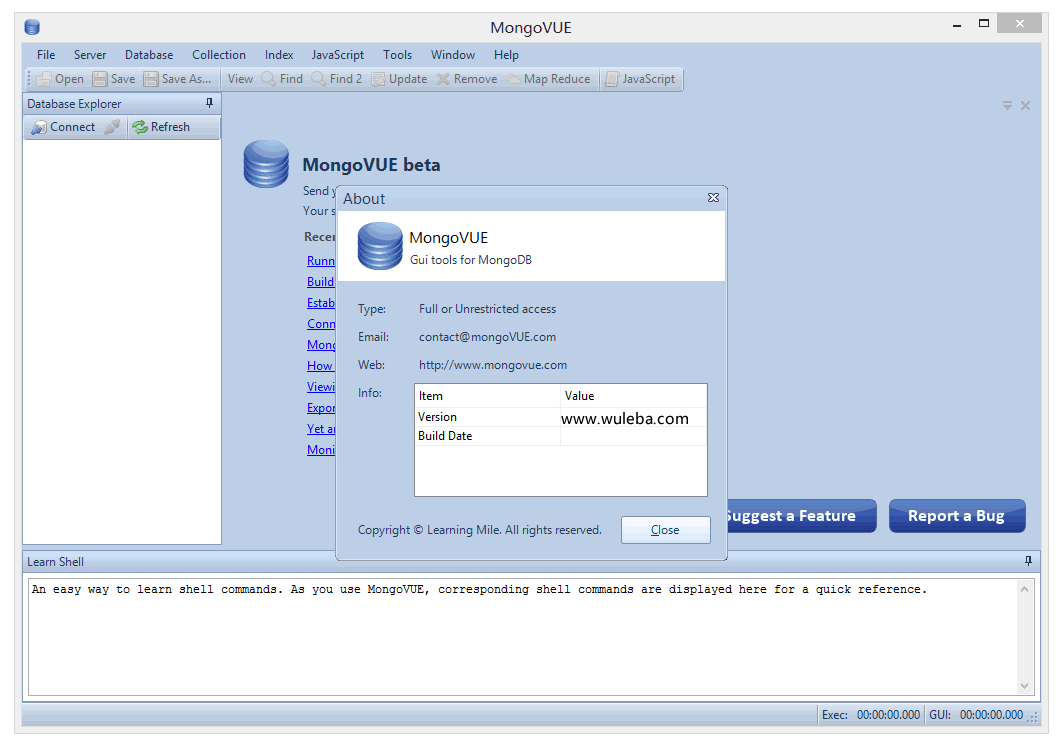Close the About dialog with the X
This screenshot has height=750, width=1062.
pos(713,198)
